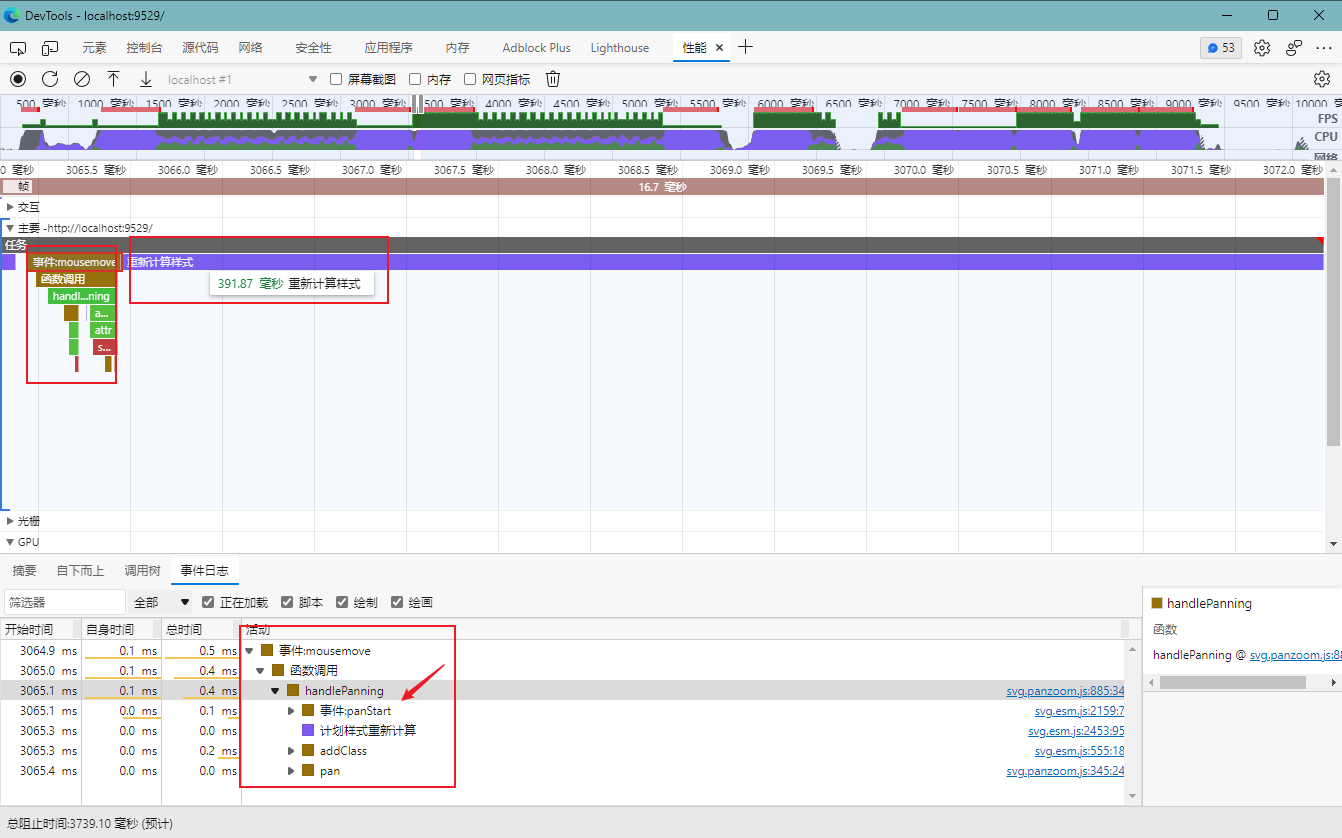1342x838 pixels.
Task: Add a new tool with plus icon
Action: [x=745, y=47]
